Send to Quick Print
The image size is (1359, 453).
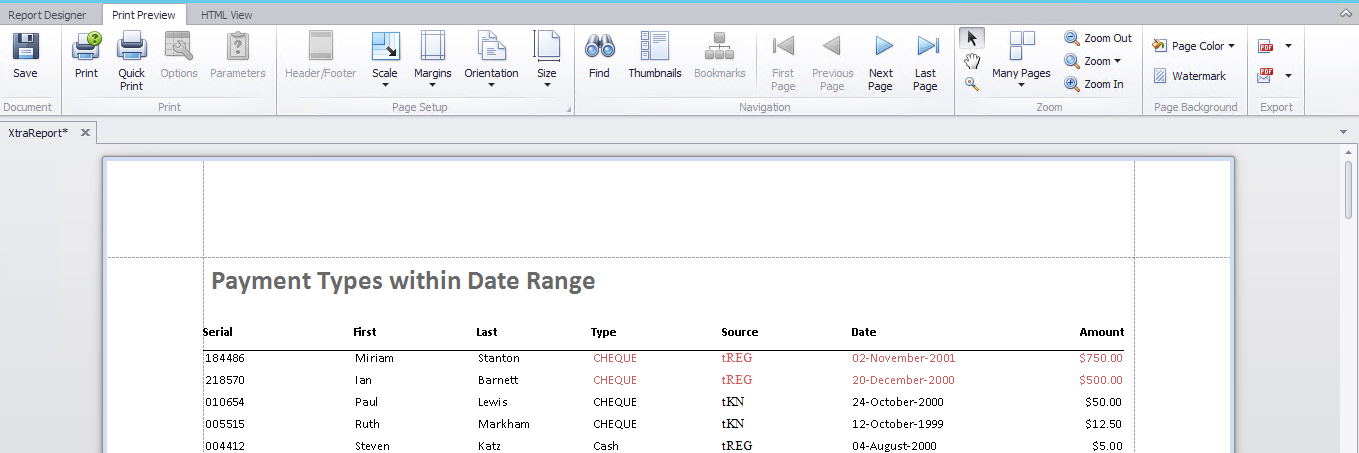[x=132, y=62]
